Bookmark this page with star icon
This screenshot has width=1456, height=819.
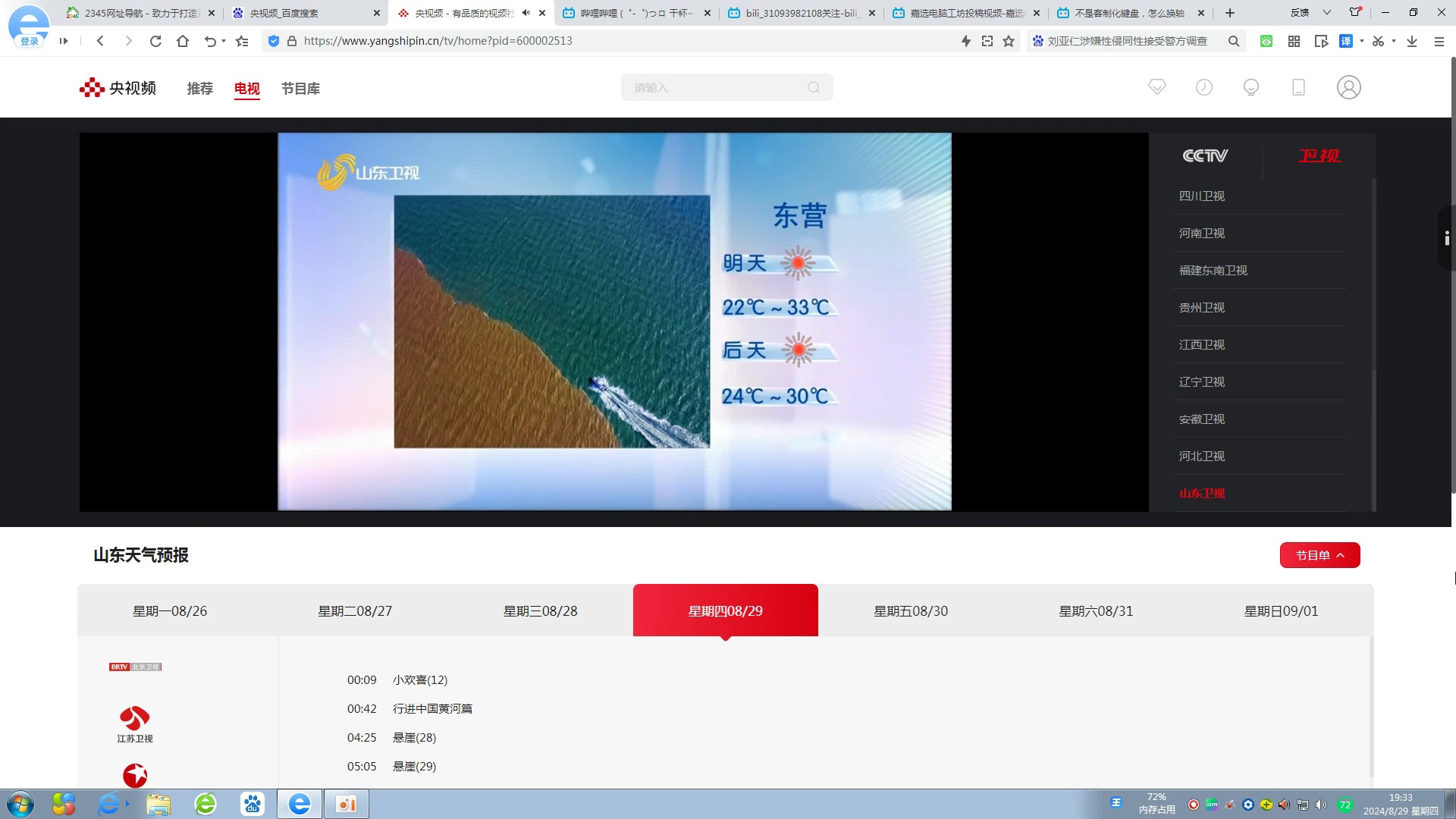coord(1009,41)
